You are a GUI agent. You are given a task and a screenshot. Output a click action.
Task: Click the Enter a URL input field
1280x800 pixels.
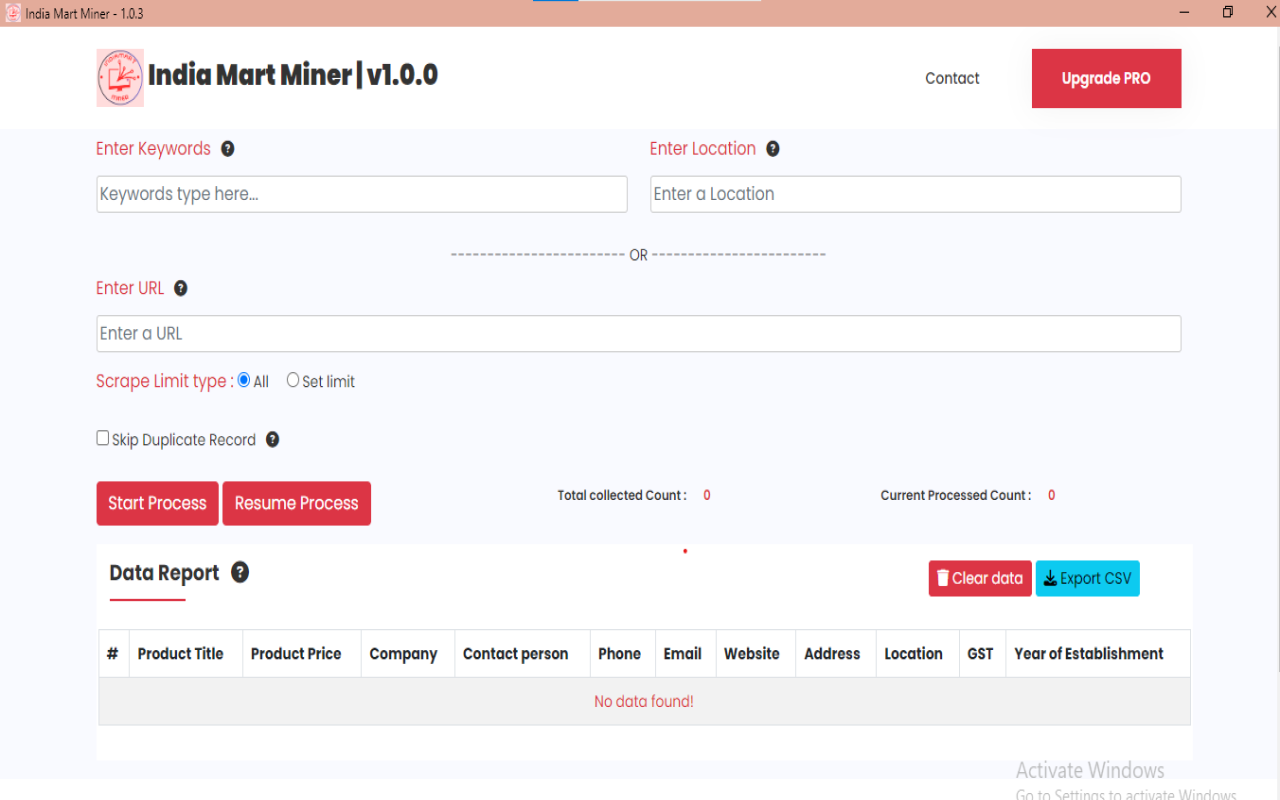click(638, 333)
